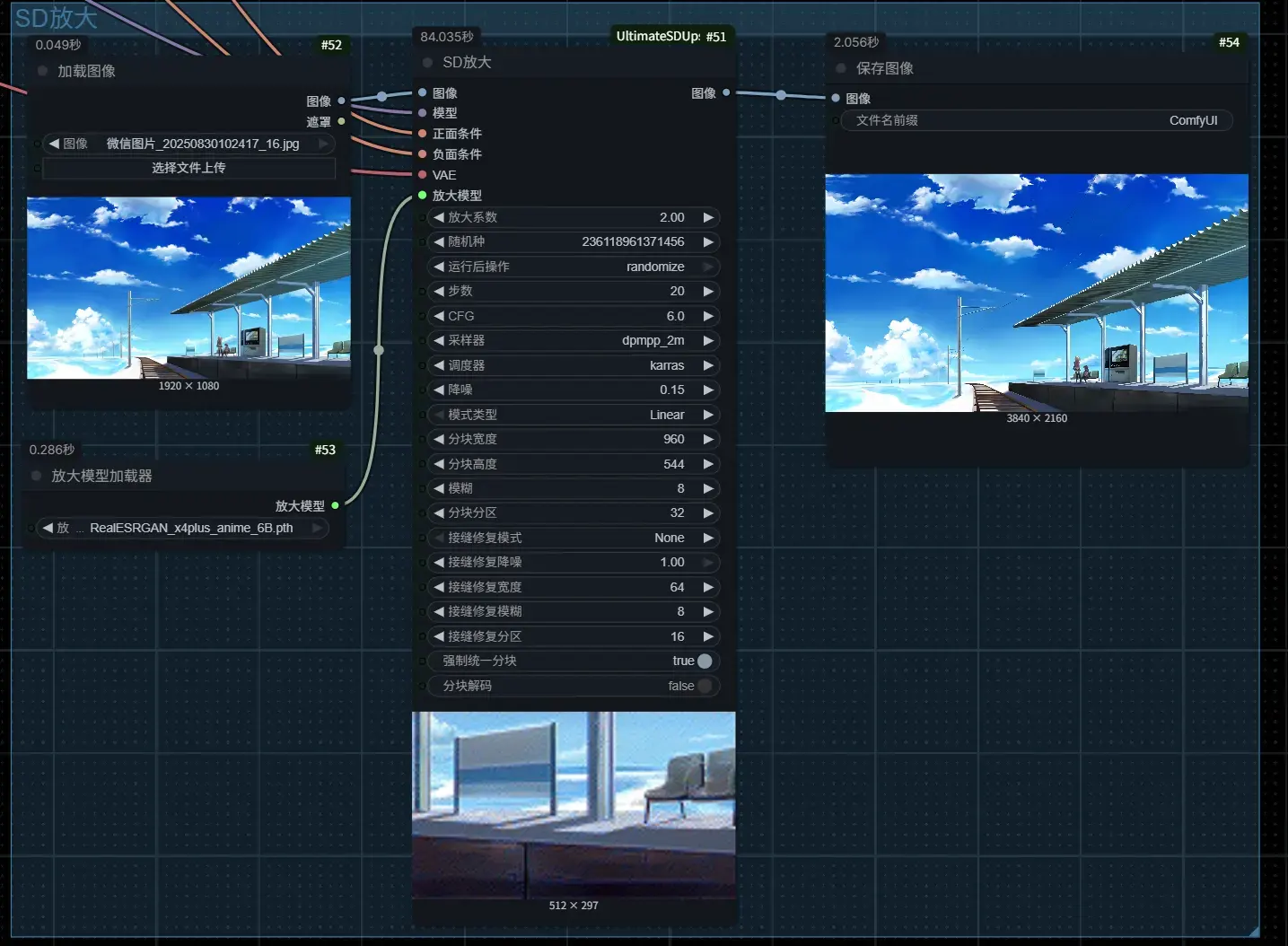This screenshot has width=1288, height=946.
Task: Open the 运行后操作 randomize dropdown
Action: click(x=574, y=267)
